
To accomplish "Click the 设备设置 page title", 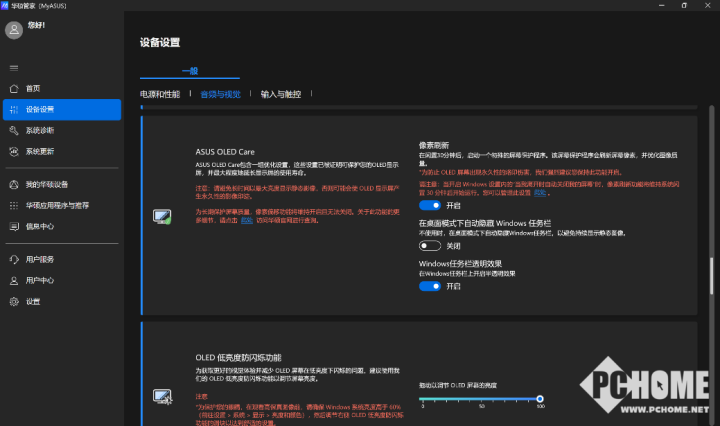I will click(160, 43).
